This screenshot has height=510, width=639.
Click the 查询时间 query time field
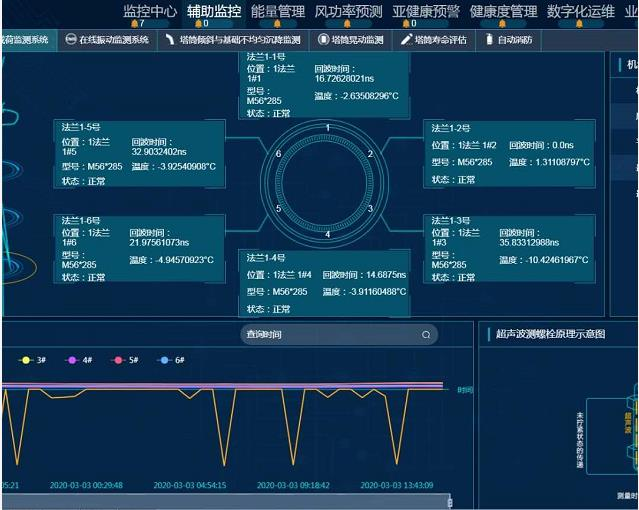tap(339, 335)
